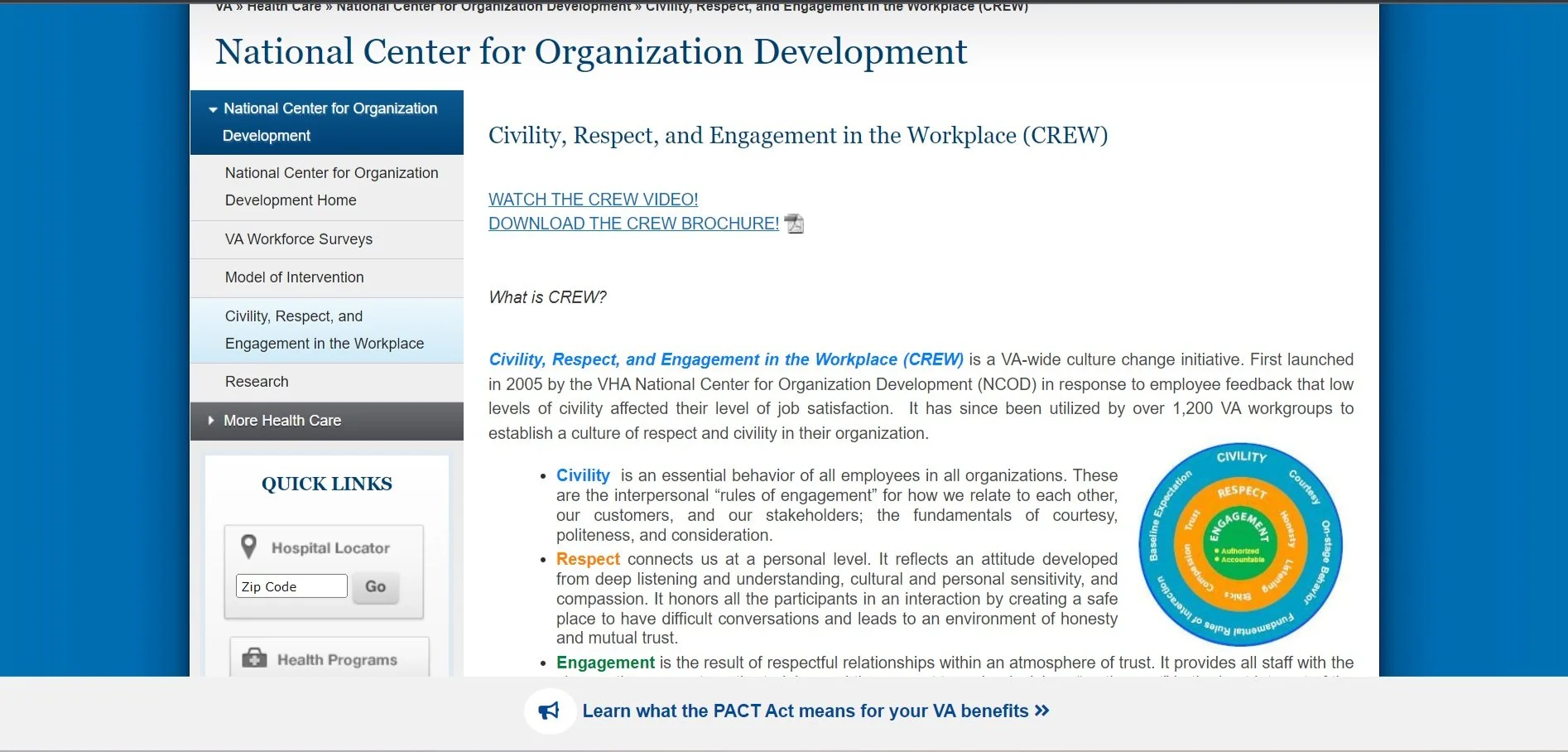Collapse the National Center for Organization Development section arrow
Viewport: 1568px width, 752px height.
pyautogui.click(x=213, y=109)
